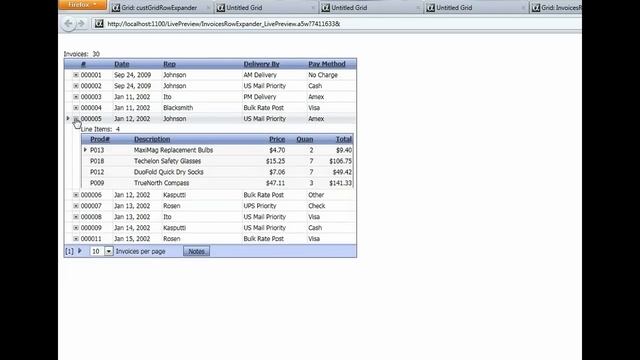
Task: Click the Notes button
Action: [x=196, y=251]
